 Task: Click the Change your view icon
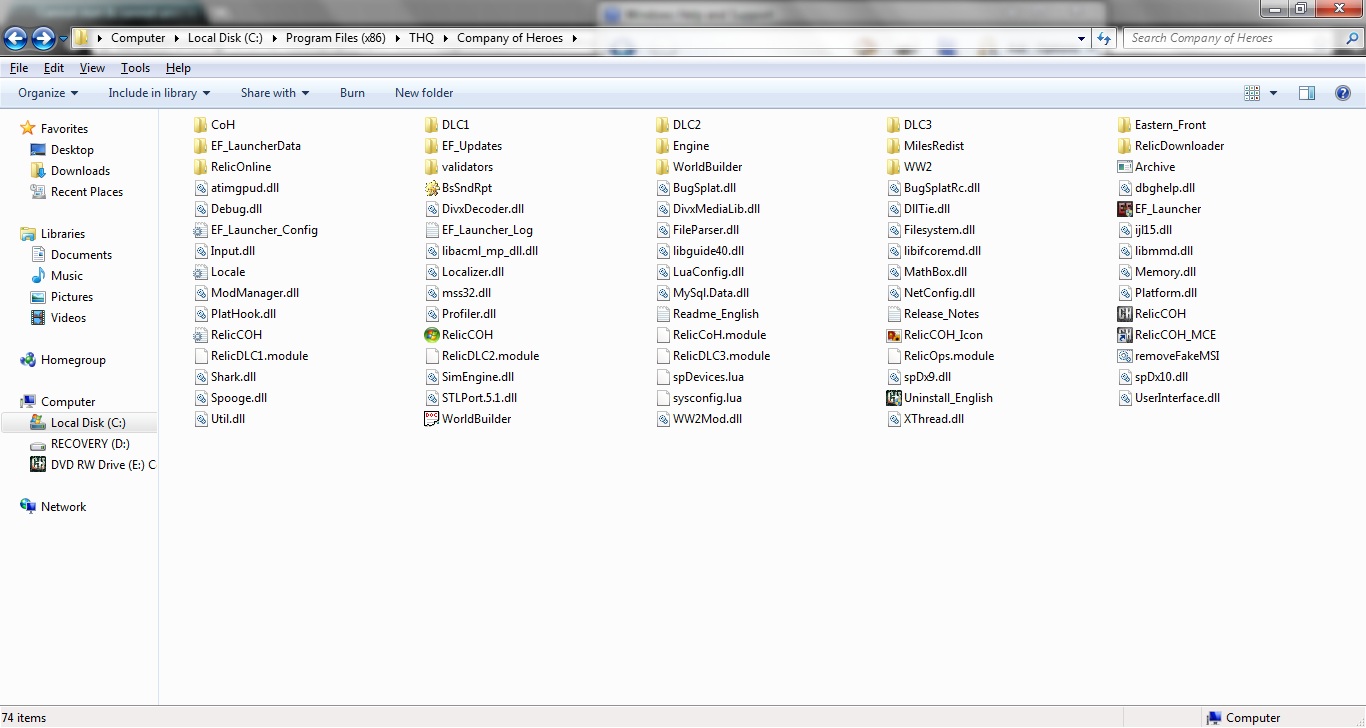(1252, 93)
